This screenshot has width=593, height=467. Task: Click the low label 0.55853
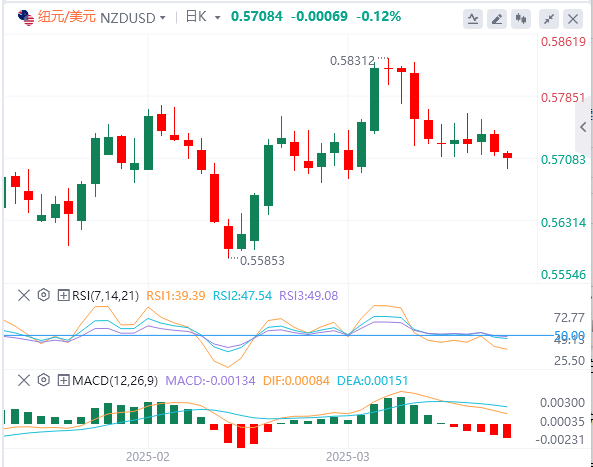(262, 261)
